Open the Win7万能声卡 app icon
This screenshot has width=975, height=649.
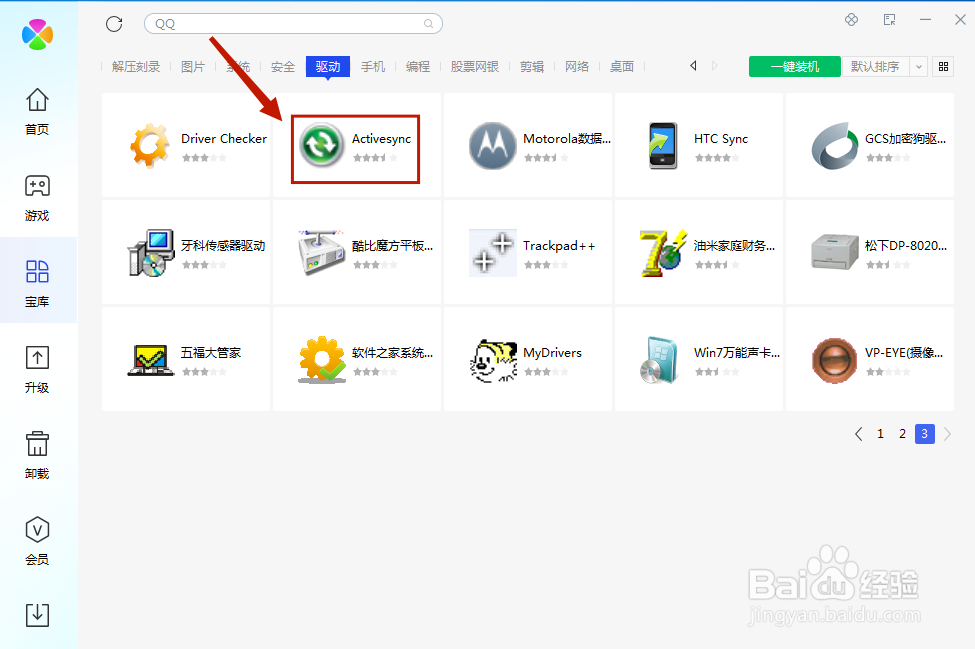[659, 360]
